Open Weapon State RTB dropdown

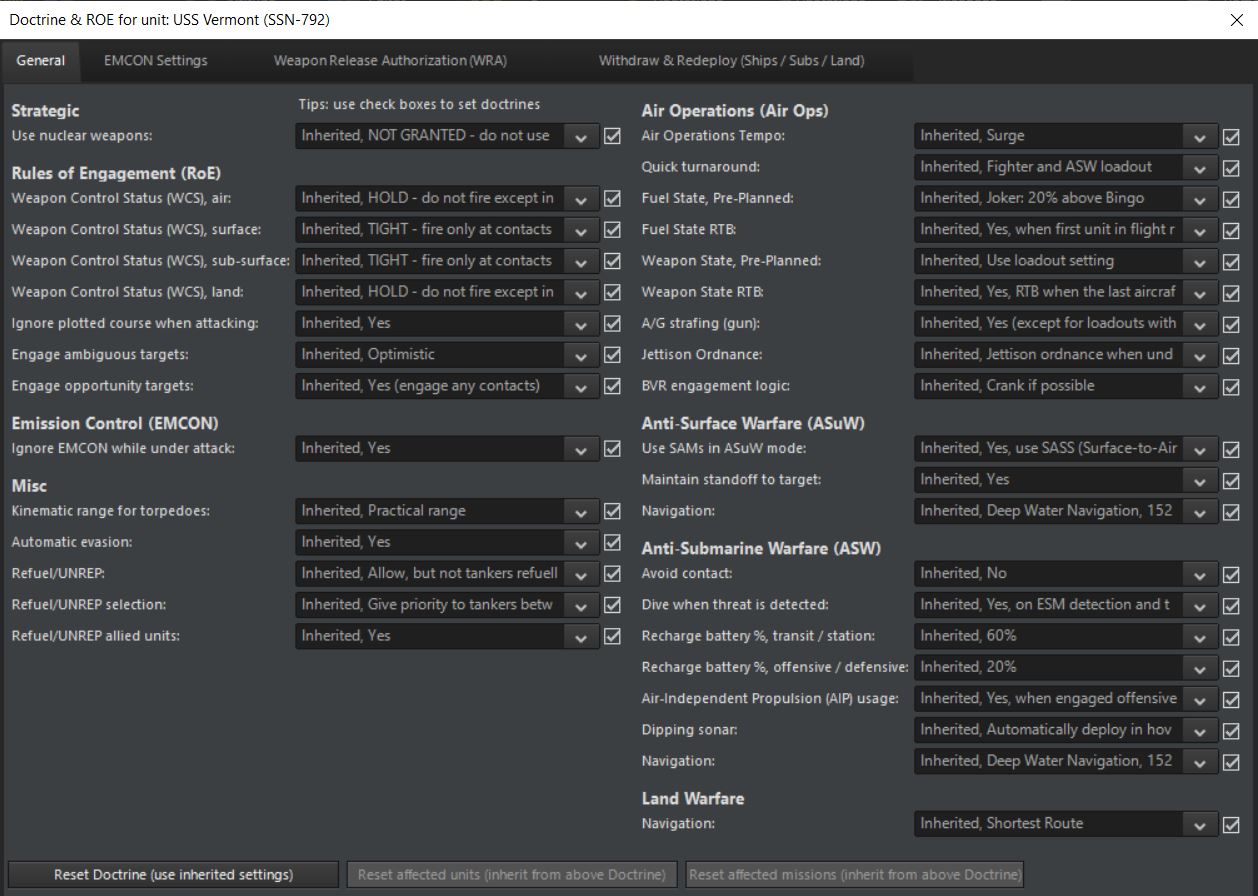(x=1200, y=292)
